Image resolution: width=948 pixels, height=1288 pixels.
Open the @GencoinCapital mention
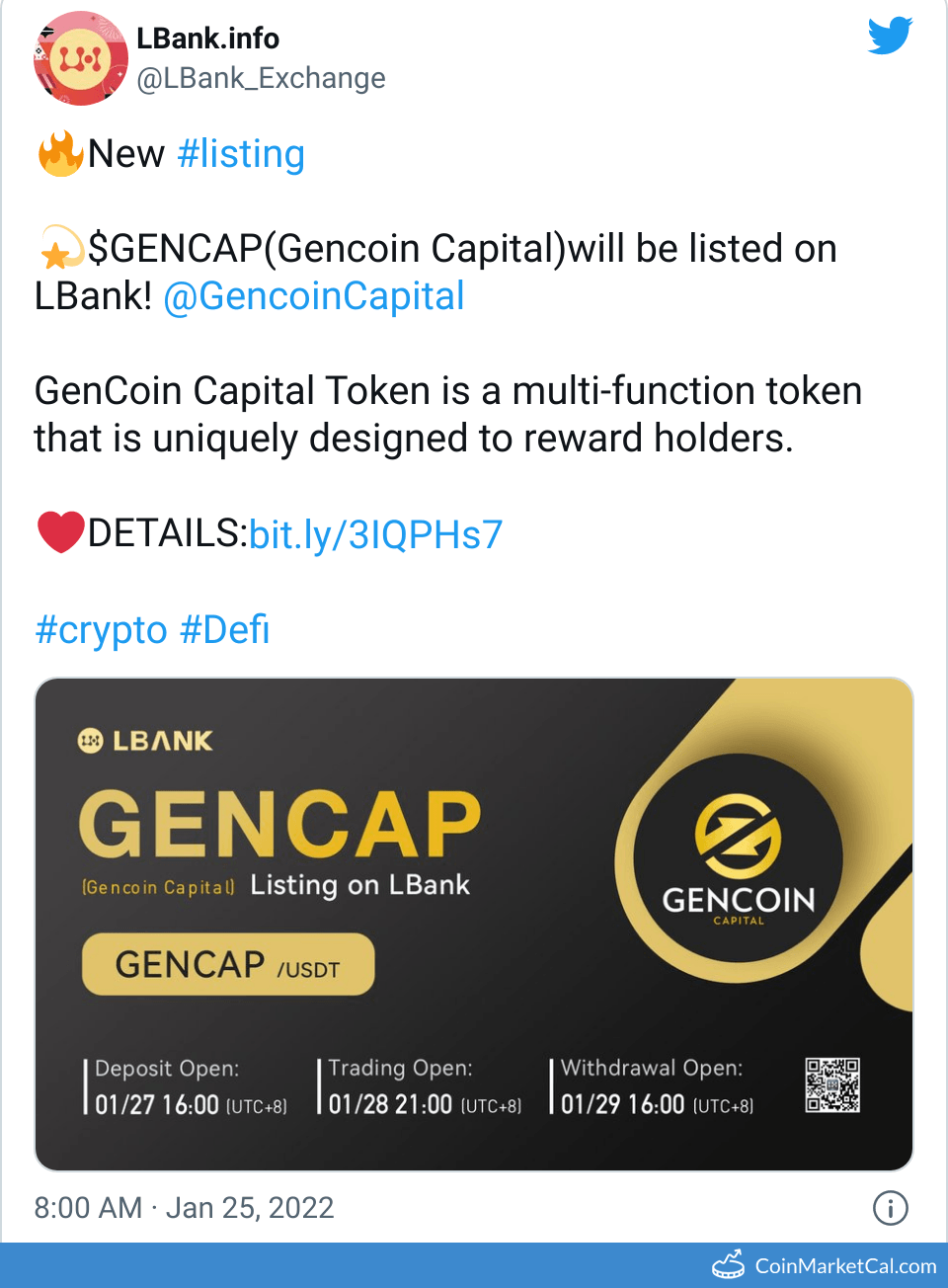click(x=313, y=296)
